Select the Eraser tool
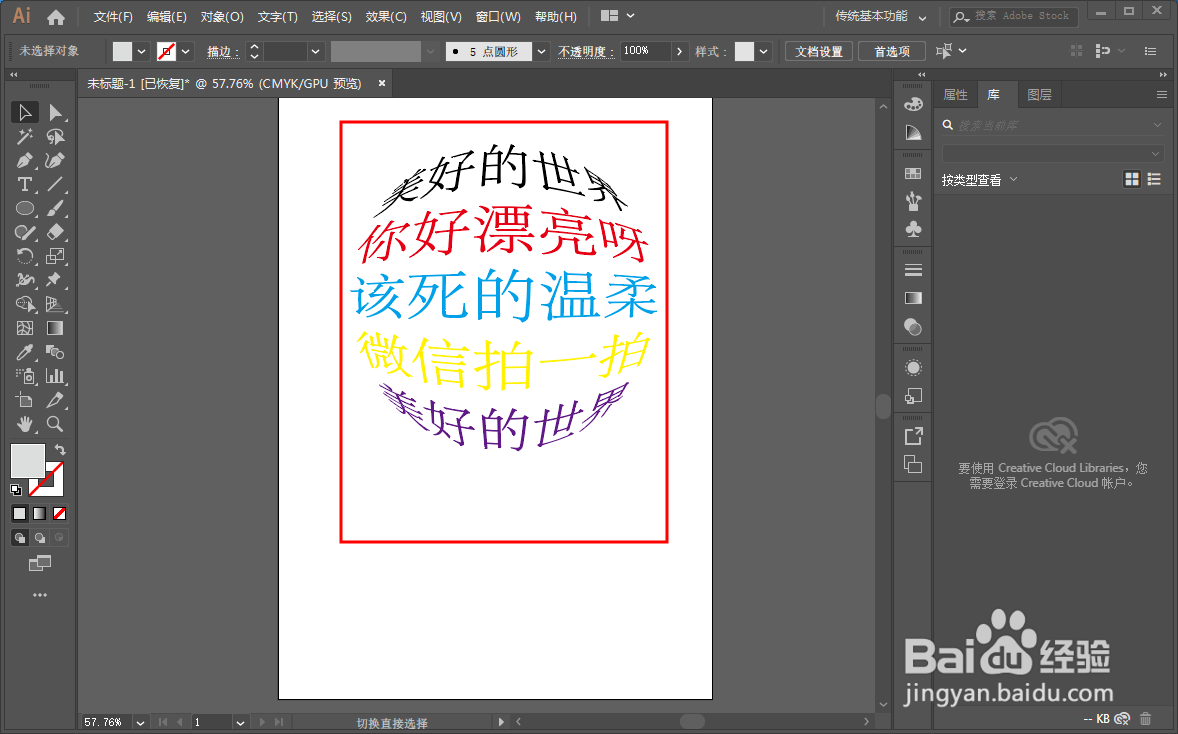 (x=56, y=233)
